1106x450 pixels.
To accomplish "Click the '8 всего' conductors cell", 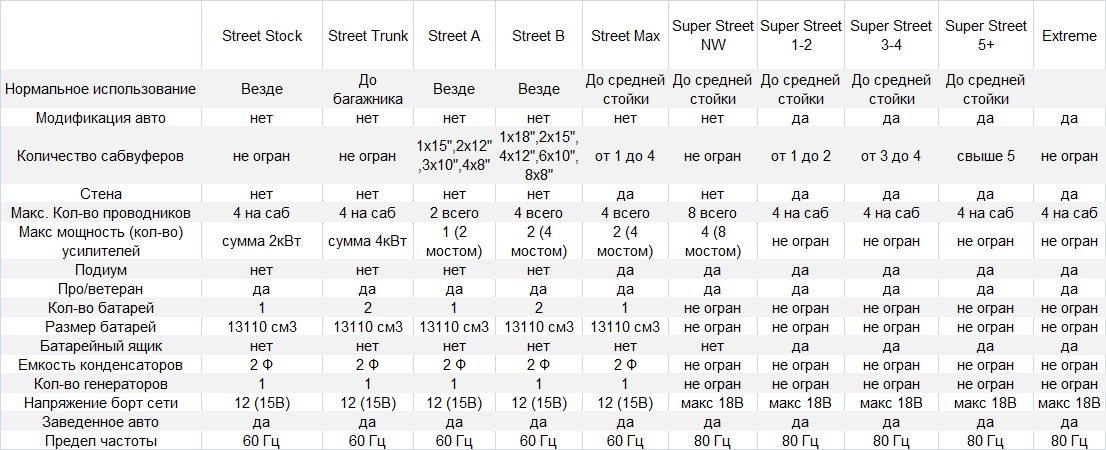I will point(712,213).
